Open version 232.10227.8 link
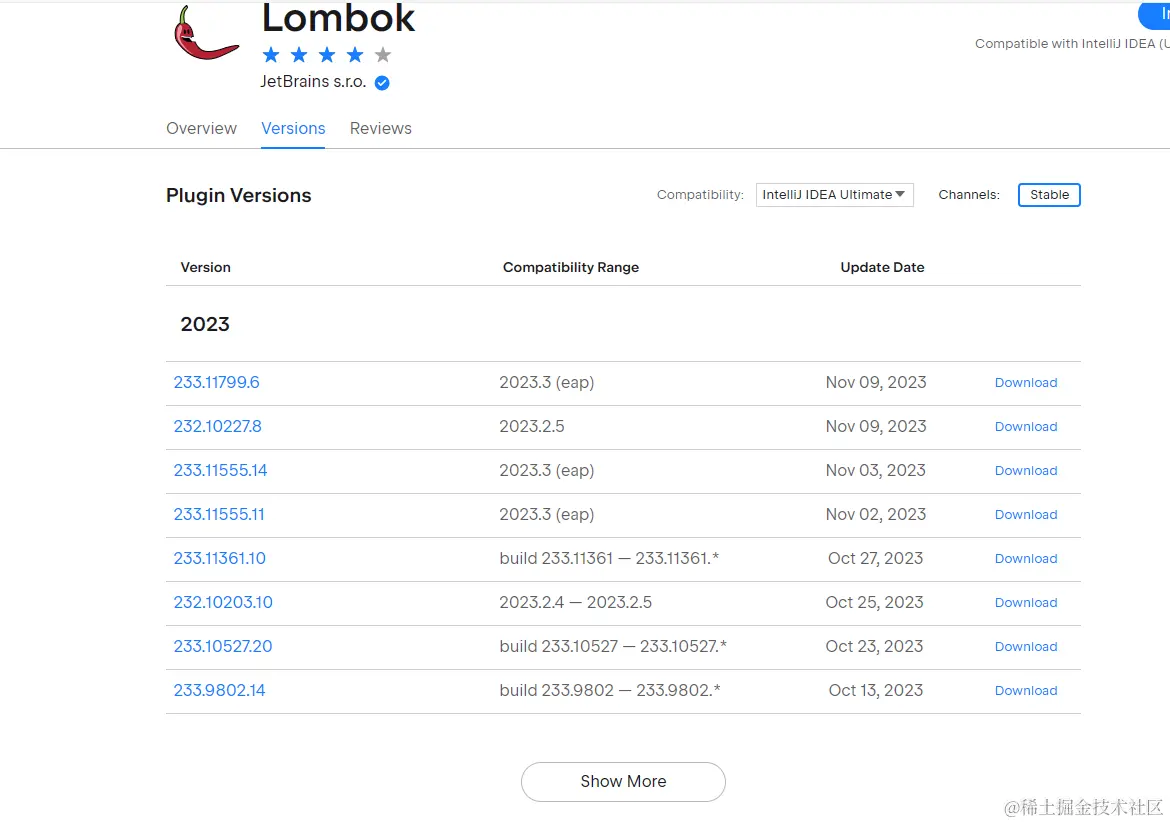This screenshot has height=824, width=1170. coord(218,426)
